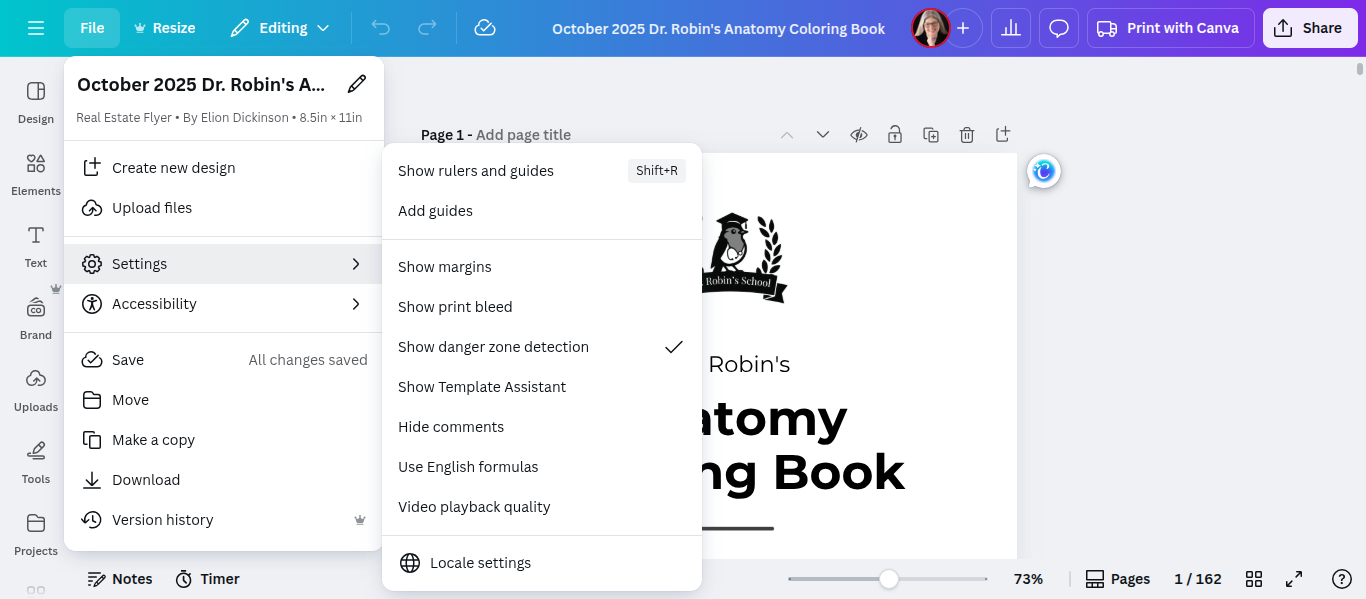Open the analytics bar chart icon
This screenshot has width=1366, height=599.
point(1011,28)
